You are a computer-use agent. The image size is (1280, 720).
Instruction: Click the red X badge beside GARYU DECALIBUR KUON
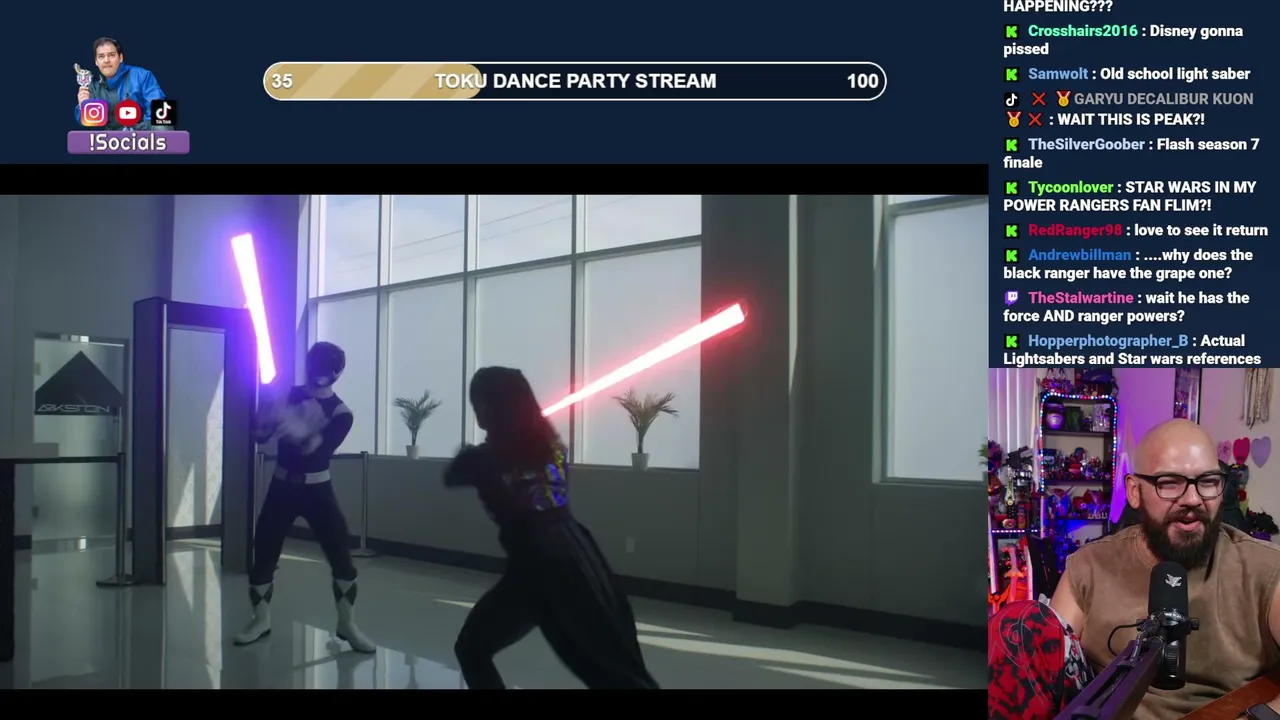tap(1038, 99)
